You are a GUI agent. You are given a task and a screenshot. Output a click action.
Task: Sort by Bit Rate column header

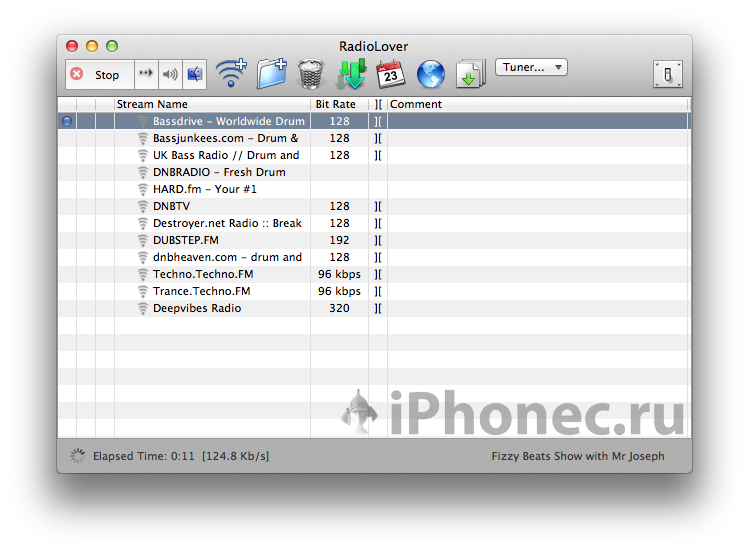coord(340,104)
